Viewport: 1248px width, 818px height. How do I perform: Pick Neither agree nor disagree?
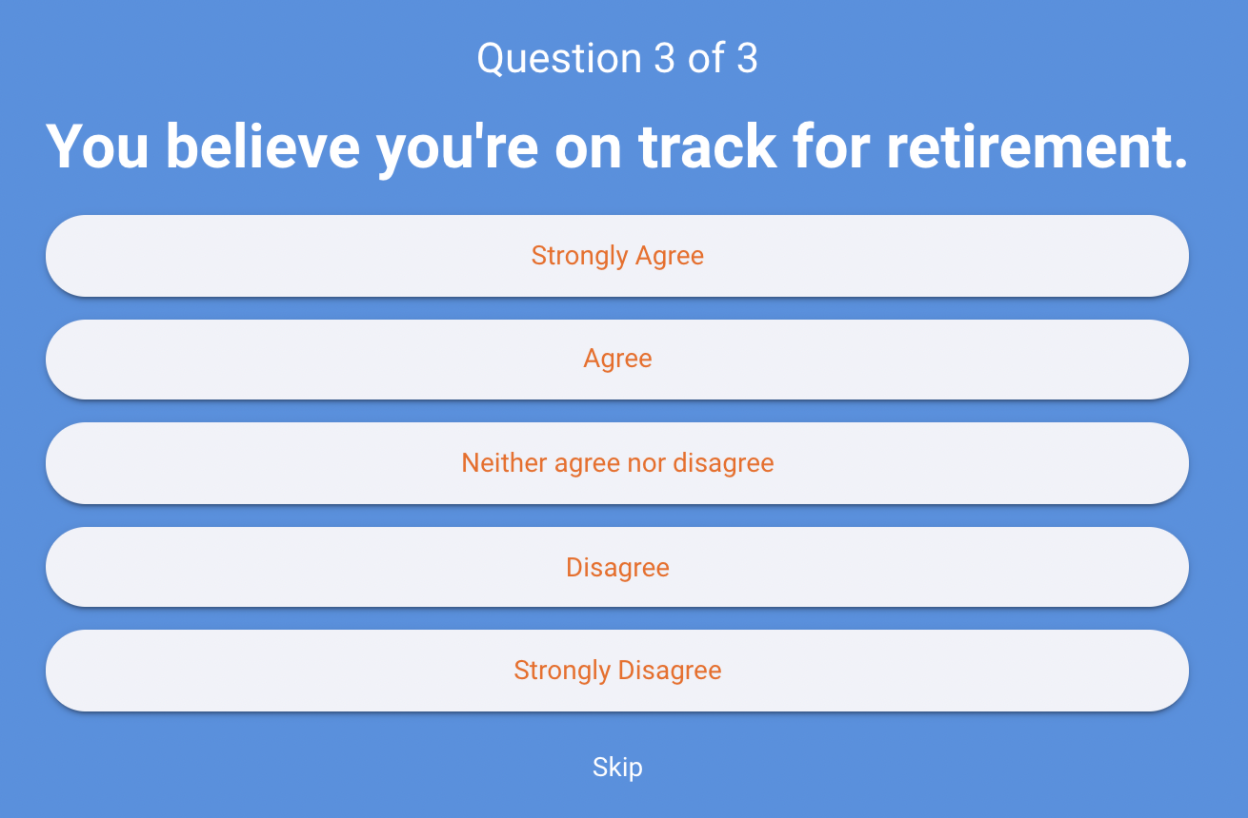click(x=617, y=463)
